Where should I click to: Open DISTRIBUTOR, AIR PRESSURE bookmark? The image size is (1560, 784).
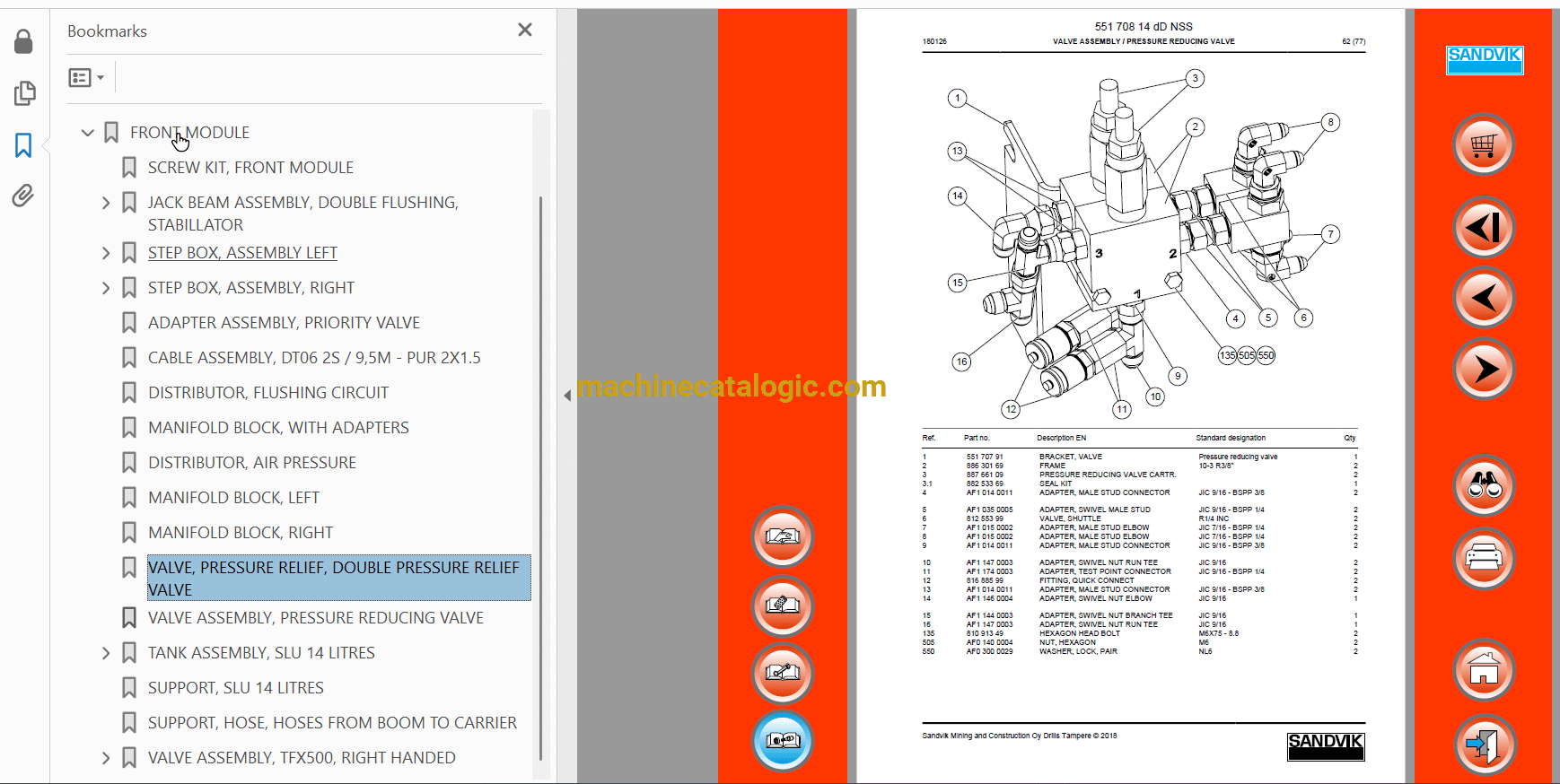[x=252, y=463]
